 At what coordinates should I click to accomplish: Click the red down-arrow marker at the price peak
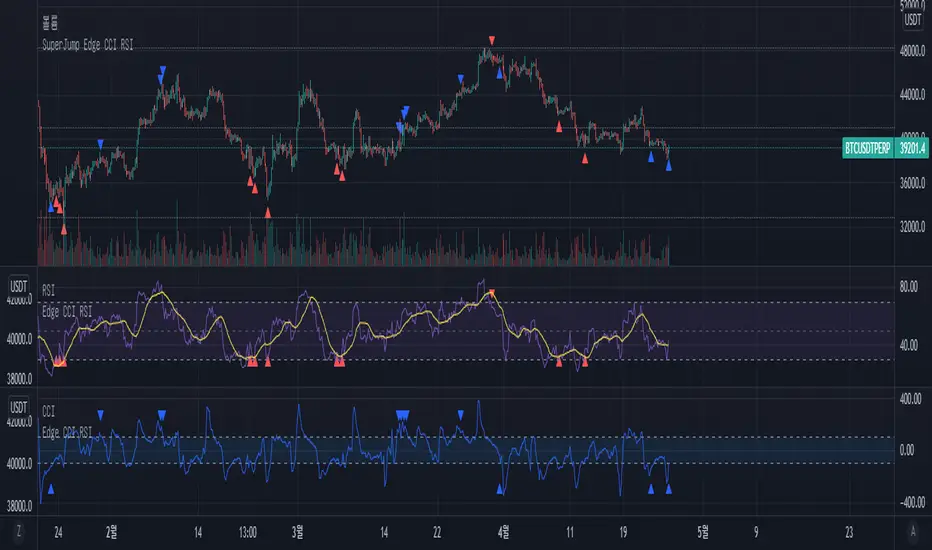(491, 40)
